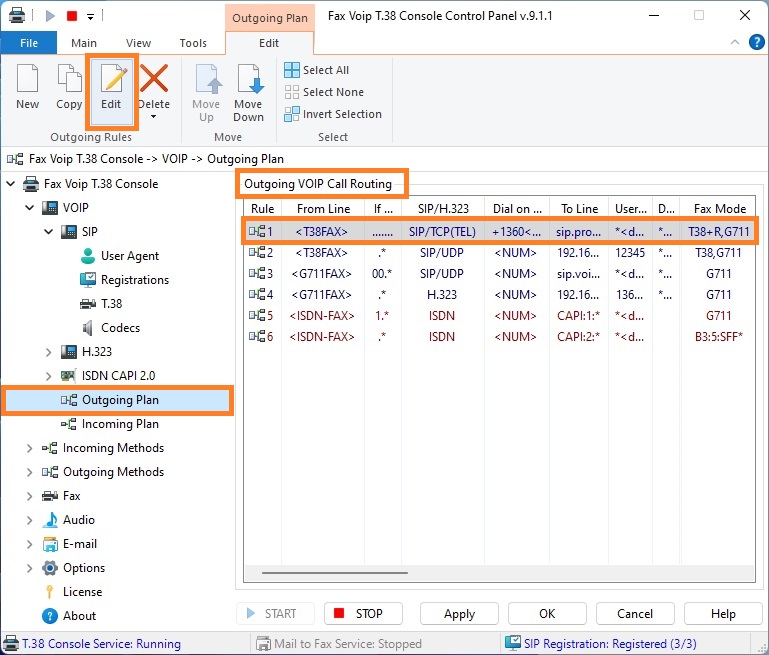This screenshot has width=769, height=655.
Task: Expand the H.323 tree node
Action: click(49, 352)
